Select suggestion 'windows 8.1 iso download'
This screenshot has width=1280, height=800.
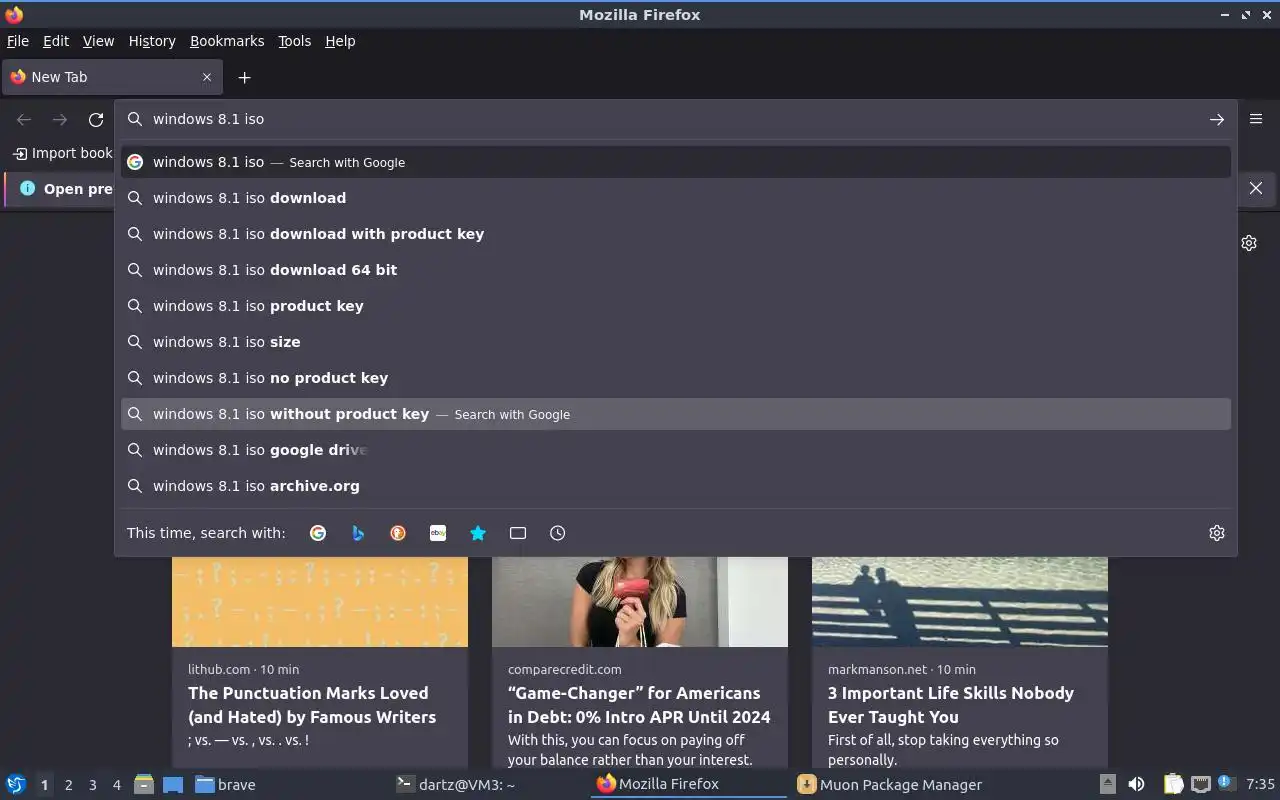click(676, 198)
